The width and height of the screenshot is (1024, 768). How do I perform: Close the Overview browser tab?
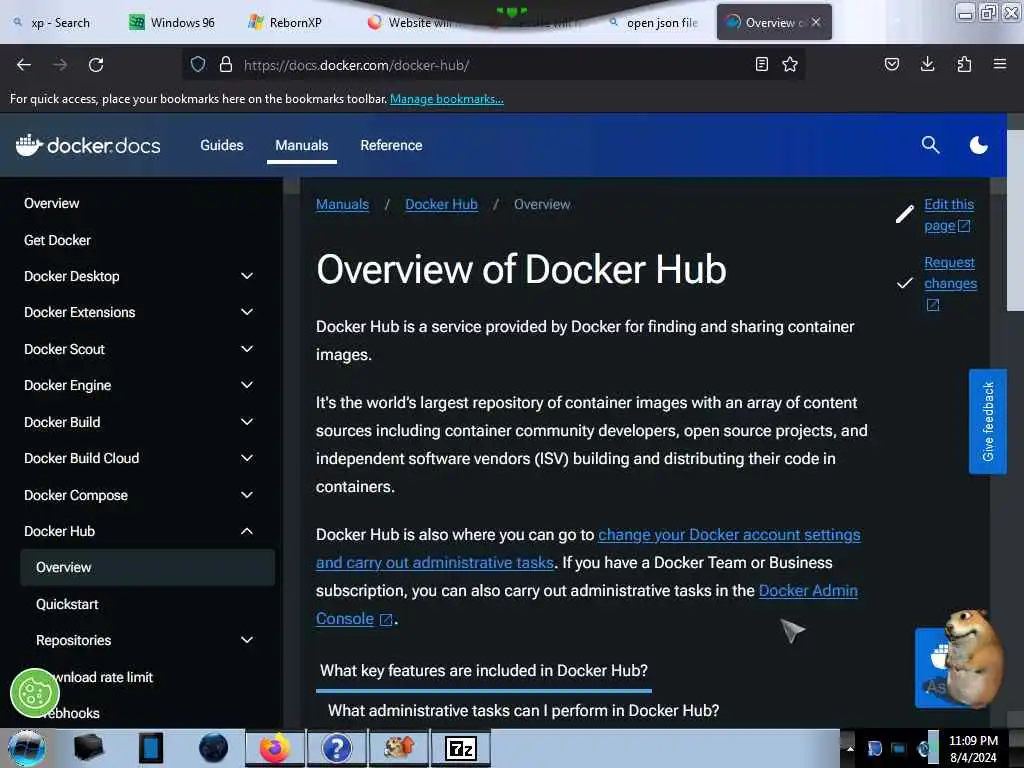point(816,22)
